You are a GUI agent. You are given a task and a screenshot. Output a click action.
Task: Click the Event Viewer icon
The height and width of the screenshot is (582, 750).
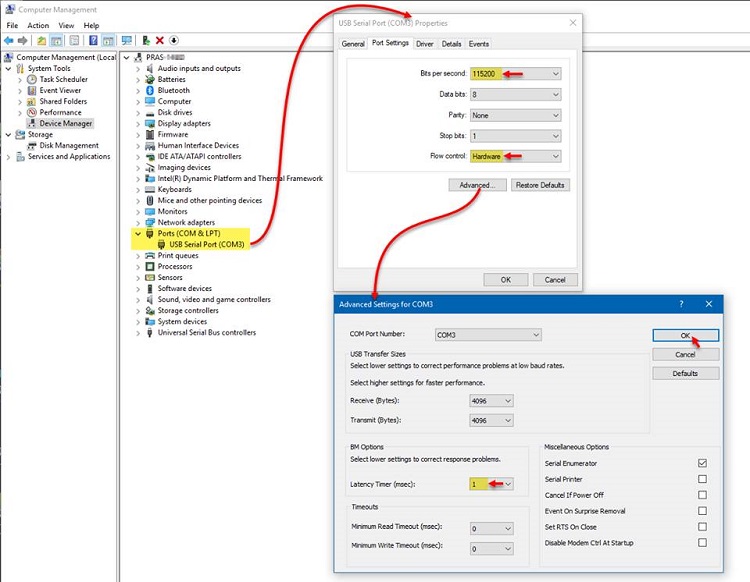32,90
